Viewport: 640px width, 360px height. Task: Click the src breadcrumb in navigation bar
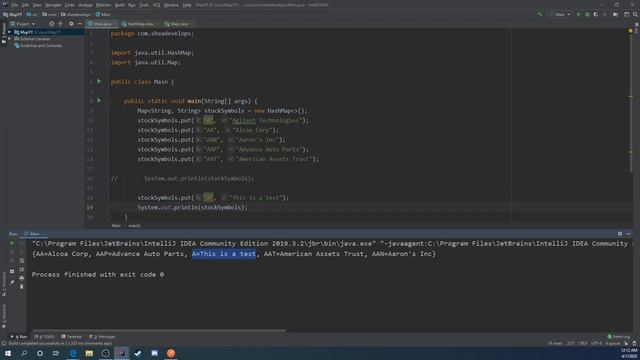(x=32, y=14)
